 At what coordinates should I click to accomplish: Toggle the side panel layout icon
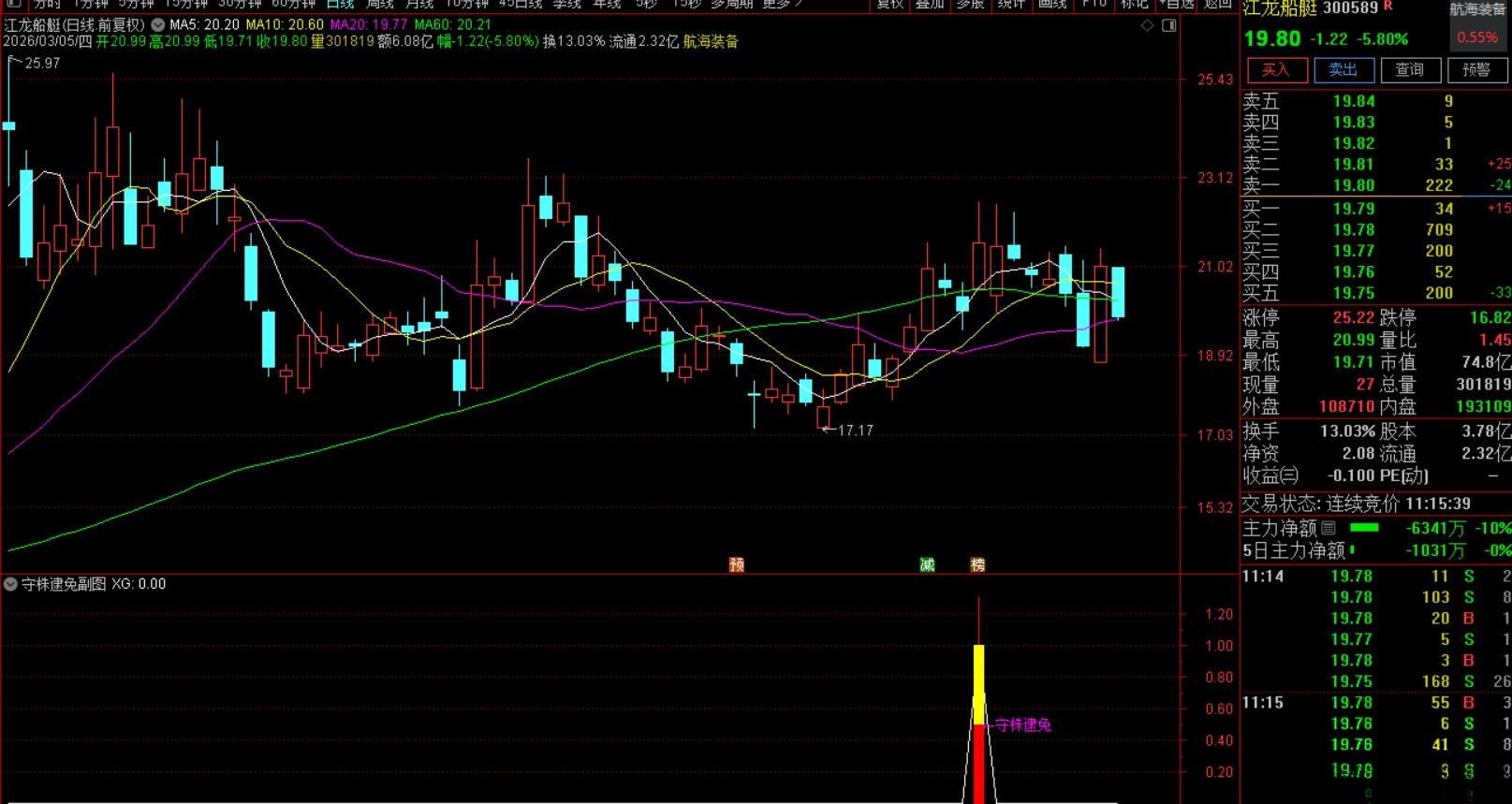[1168, 25]
